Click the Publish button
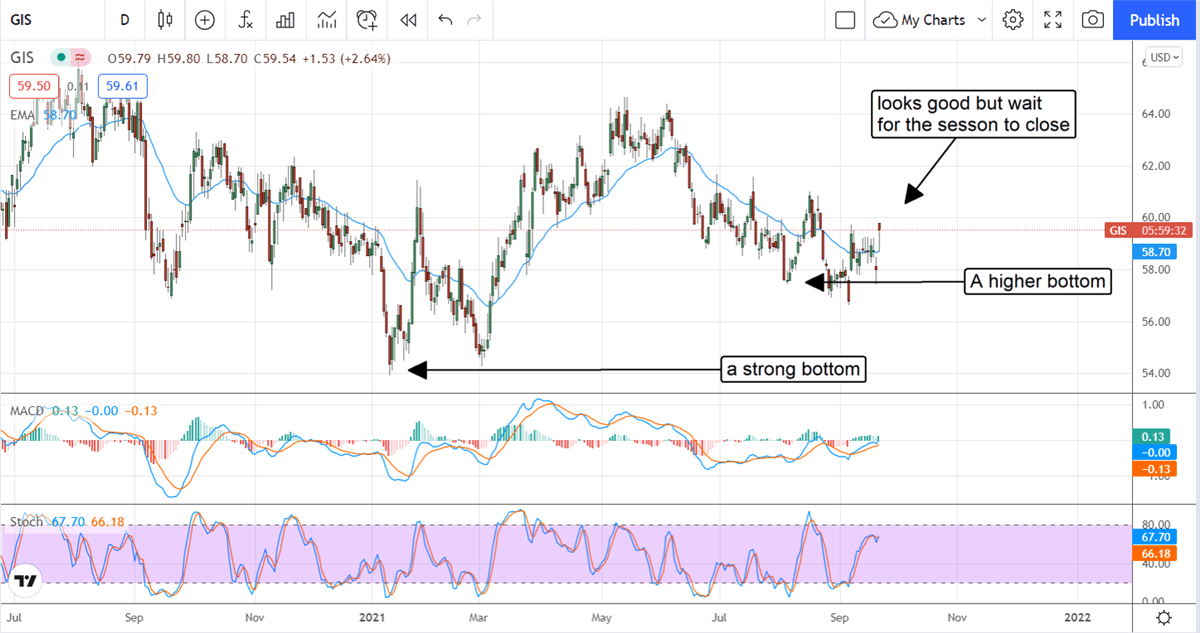 click(x=1154, y=20)
